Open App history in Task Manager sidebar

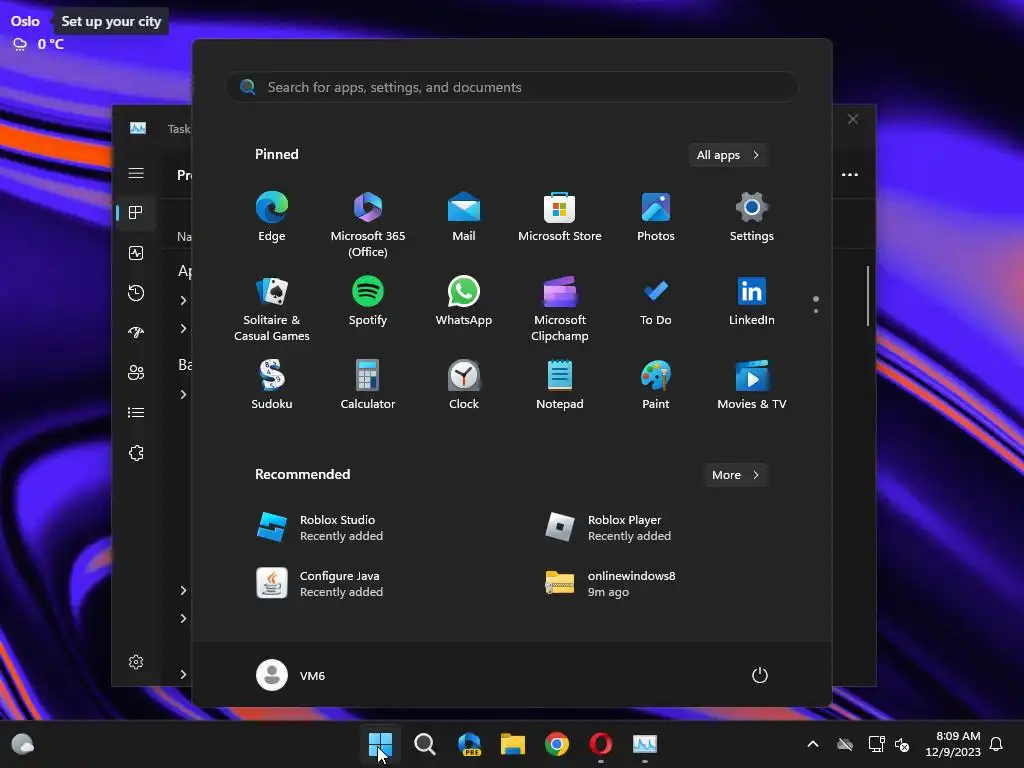tap(136, 293)
